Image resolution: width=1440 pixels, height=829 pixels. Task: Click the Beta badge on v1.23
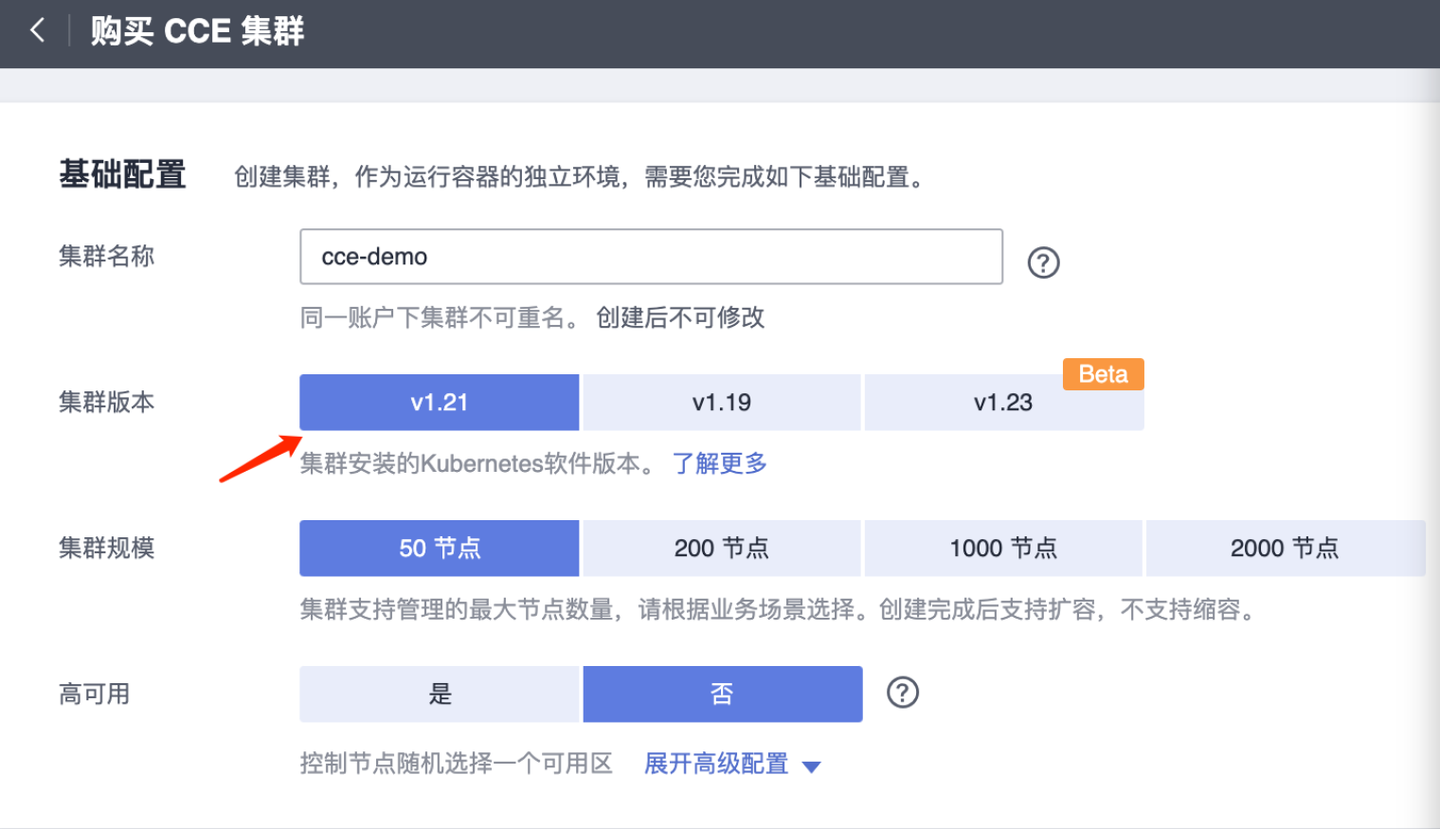[x=1103, y=374]
